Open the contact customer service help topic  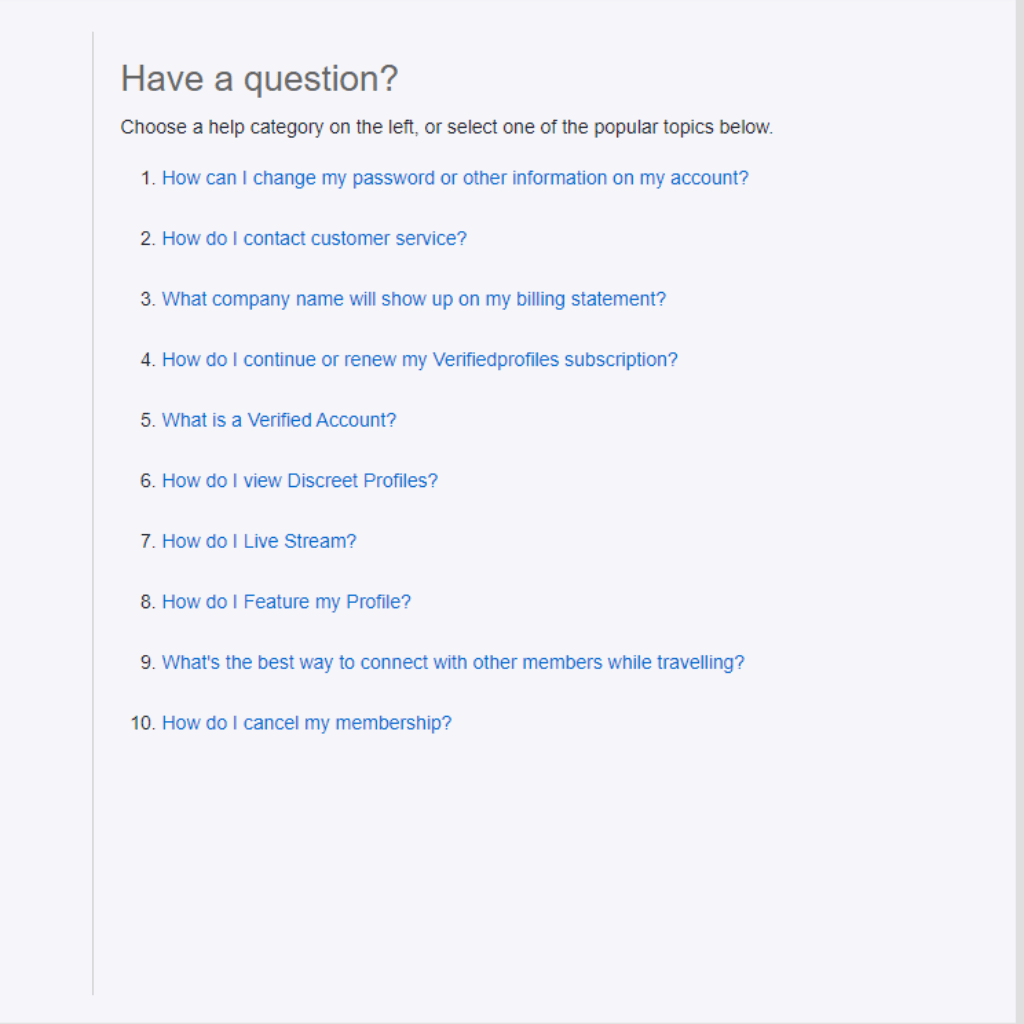tap(314, 239)
